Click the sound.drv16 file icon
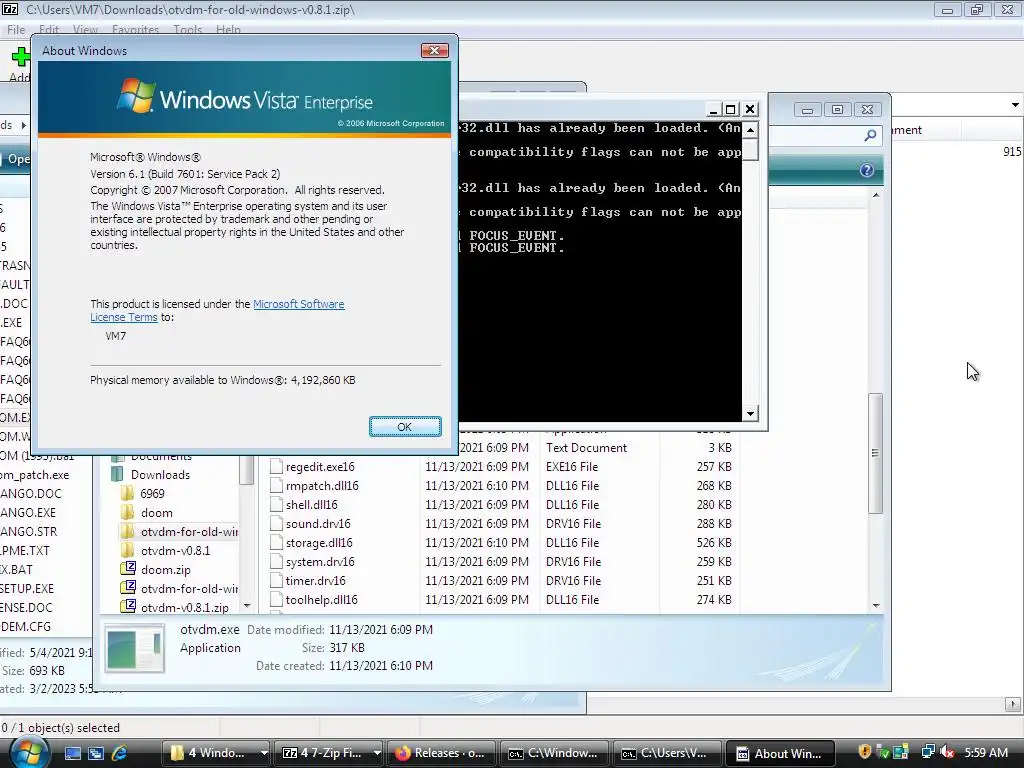The width and height of the screenshot is (1024, 768). click(276, 523)
